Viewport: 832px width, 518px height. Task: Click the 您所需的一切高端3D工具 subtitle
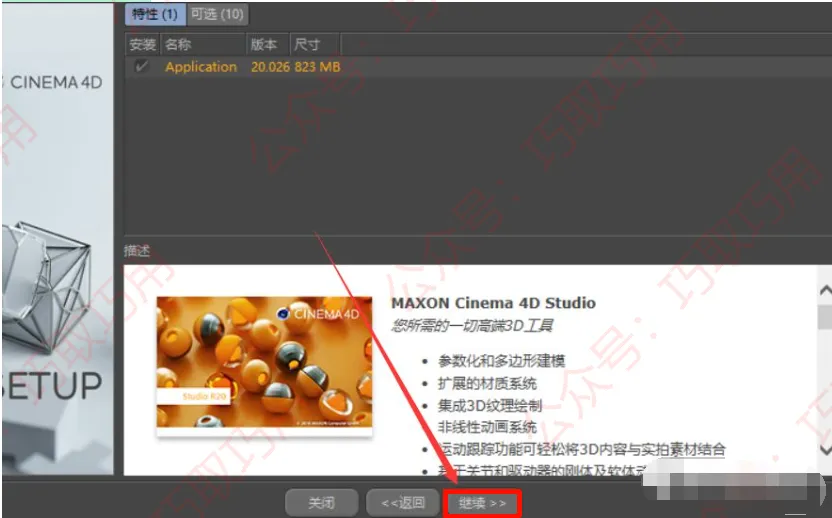[x=472, y=325]
